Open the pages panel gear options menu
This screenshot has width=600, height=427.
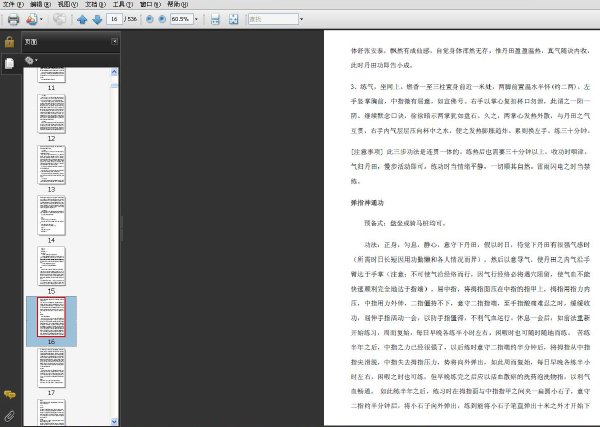point(31,60)
